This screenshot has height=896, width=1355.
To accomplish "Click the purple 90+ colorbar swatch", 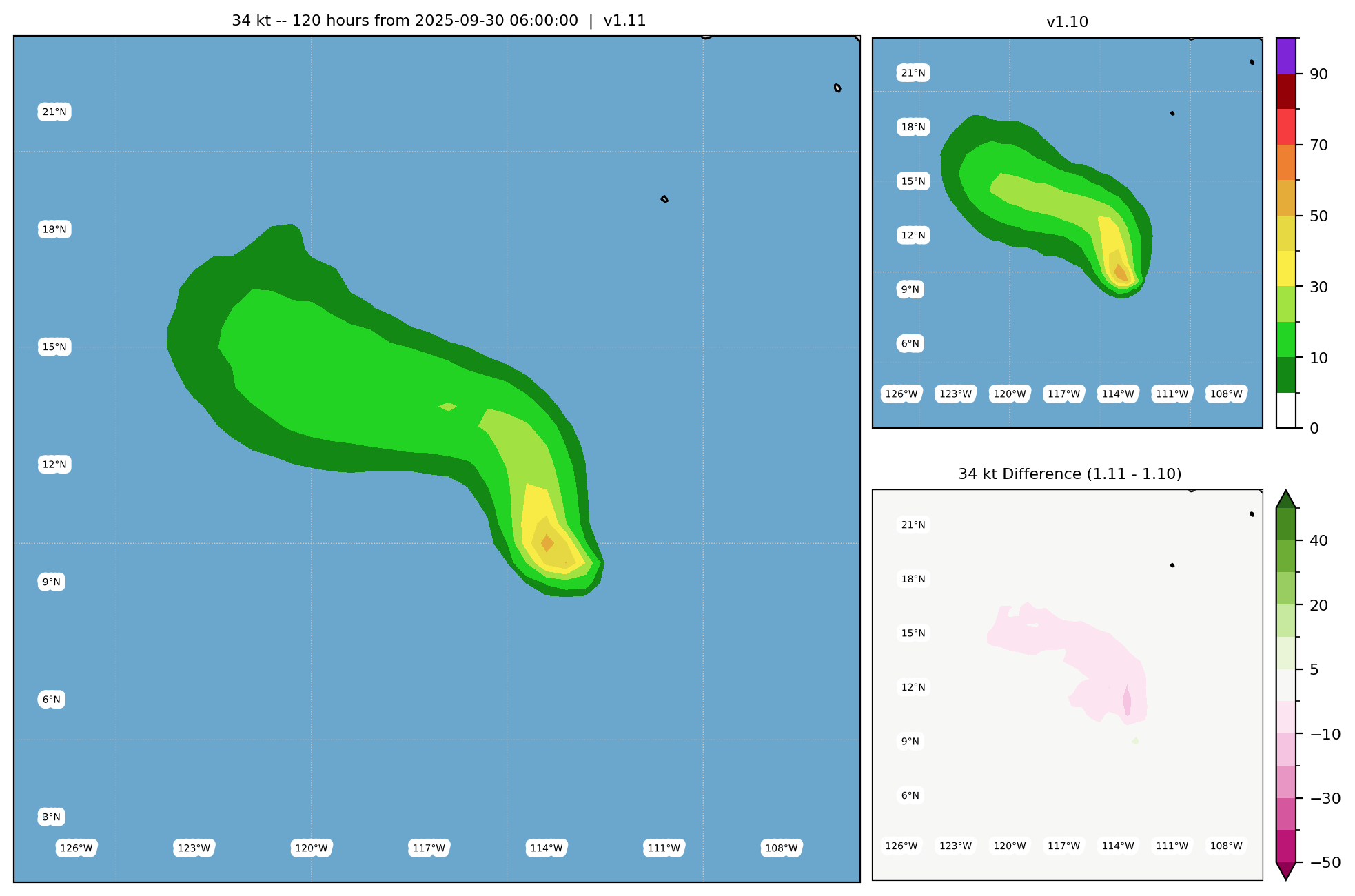I will click(x=1286, y=56).
